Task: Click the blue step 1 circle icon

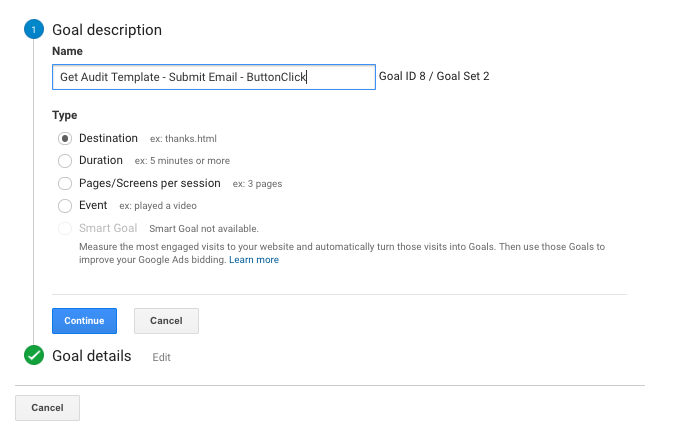Action: click(x=34, y=29)
